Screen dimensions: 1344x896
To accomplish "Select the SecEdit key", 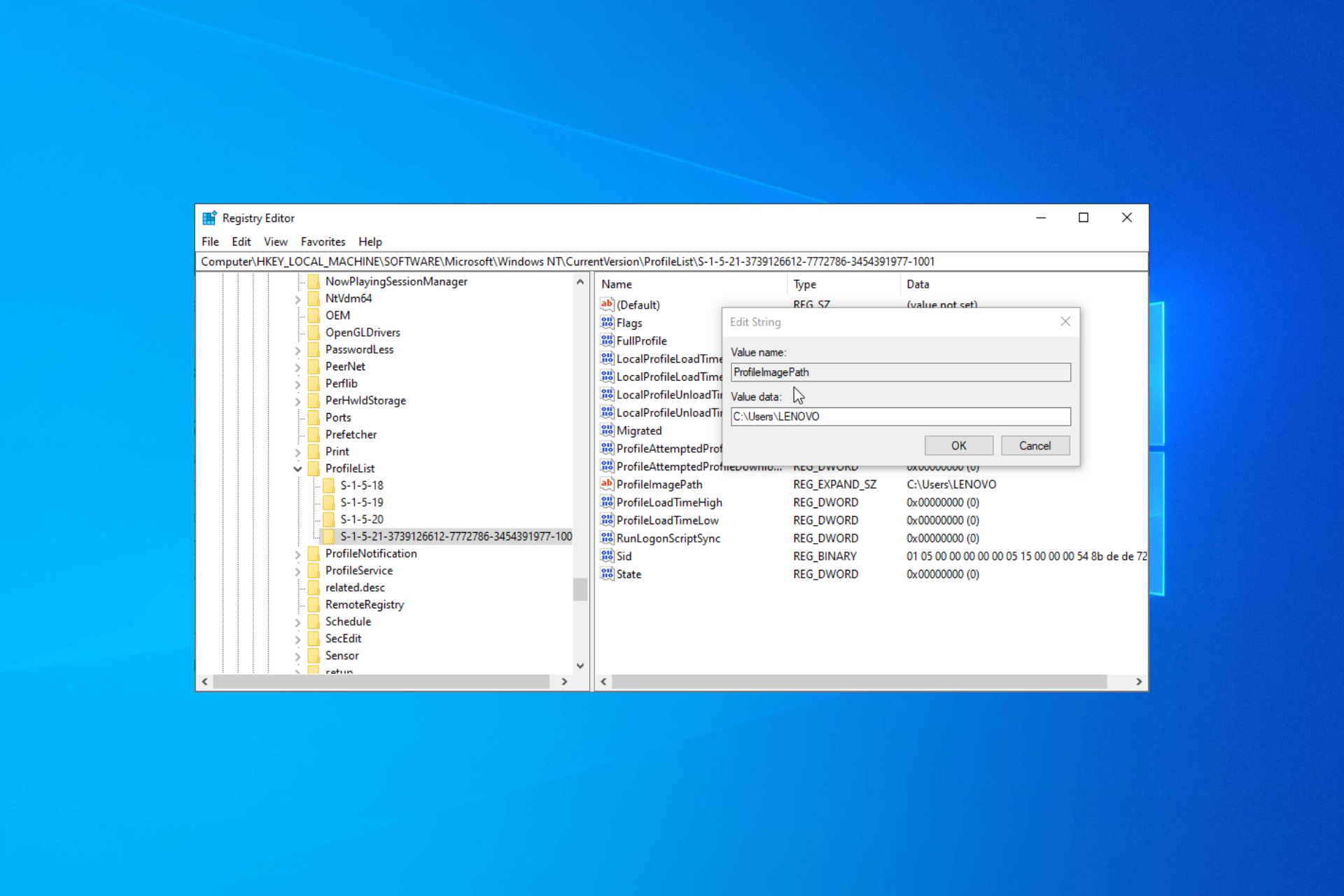I will tap(343, 638).
